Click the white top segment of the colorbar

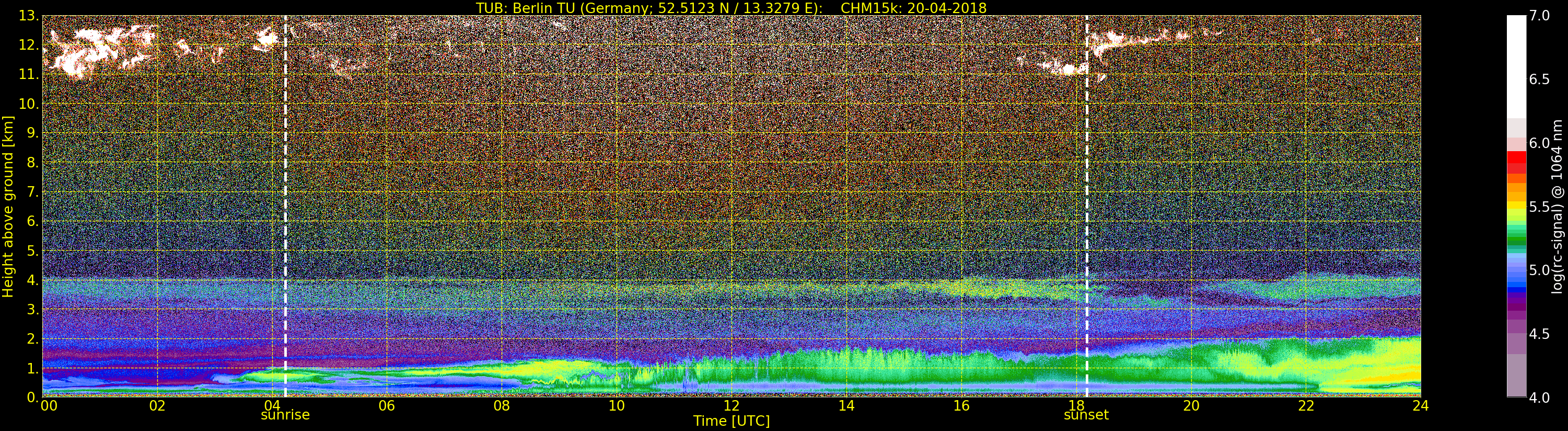coord(1516,67)
